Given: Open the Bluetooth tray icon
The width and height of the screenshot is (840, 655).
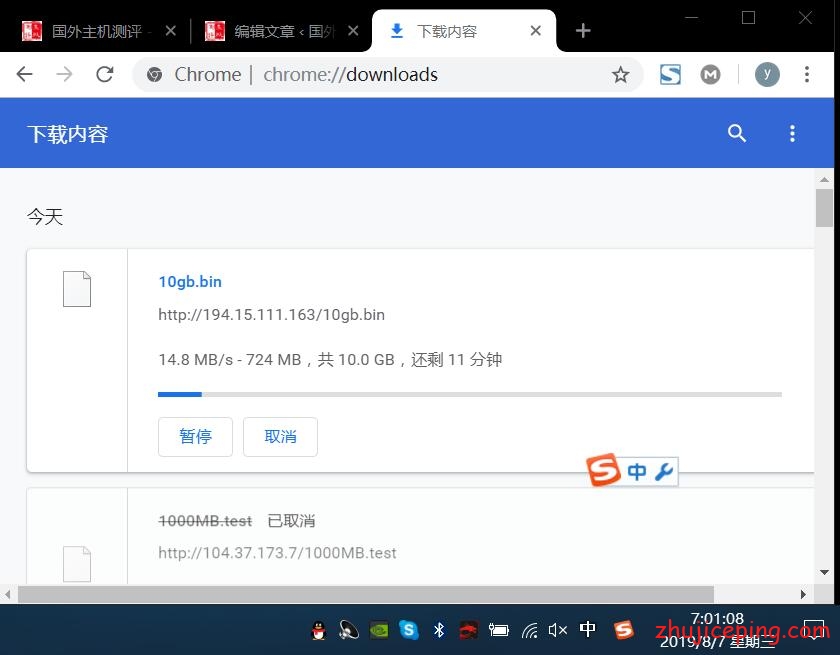Looking at the screenshot, I should click(x=439, y=630).
